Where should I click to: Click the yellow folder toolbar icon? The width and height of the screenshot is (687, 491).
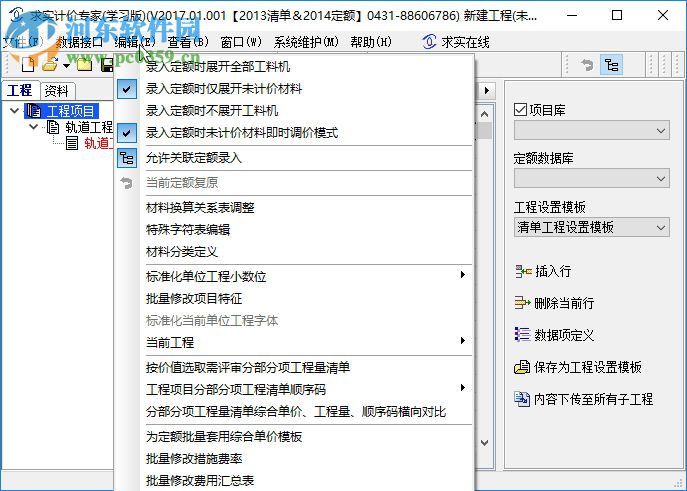[x=85, y=65]
